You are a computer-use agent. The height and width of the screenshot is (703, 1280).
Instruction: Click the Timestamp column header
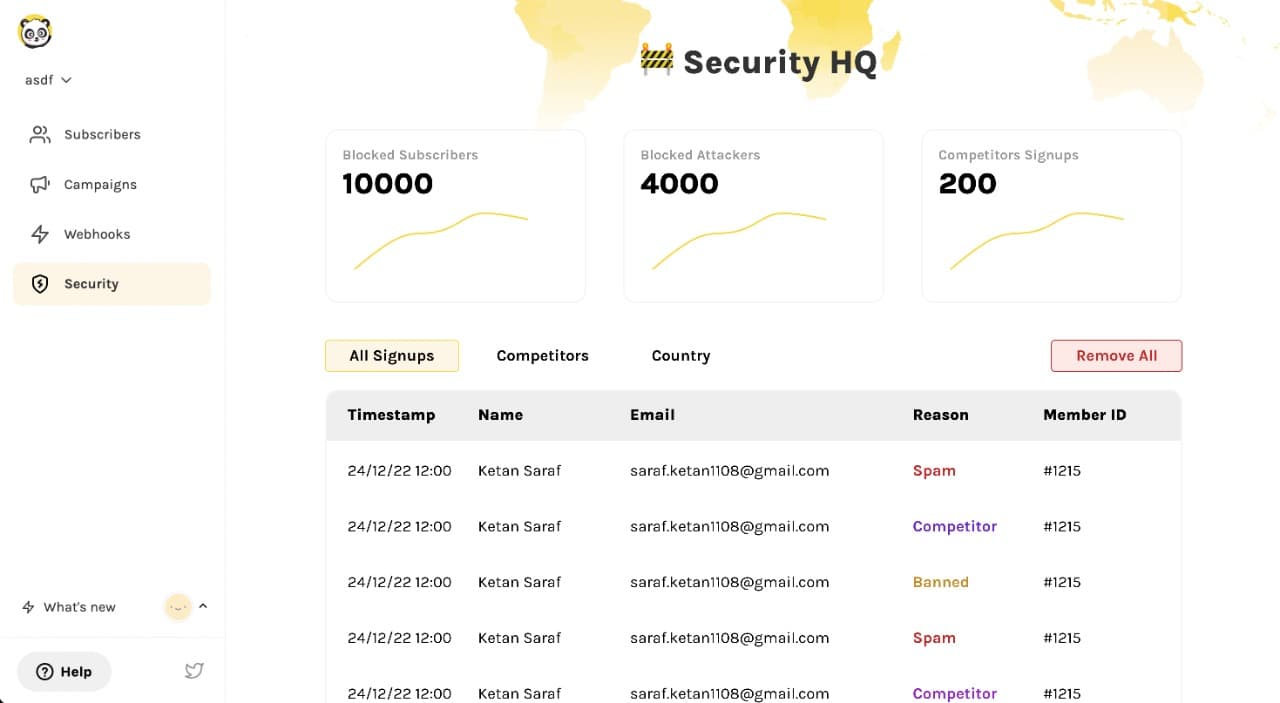click(x=391, y=415)
